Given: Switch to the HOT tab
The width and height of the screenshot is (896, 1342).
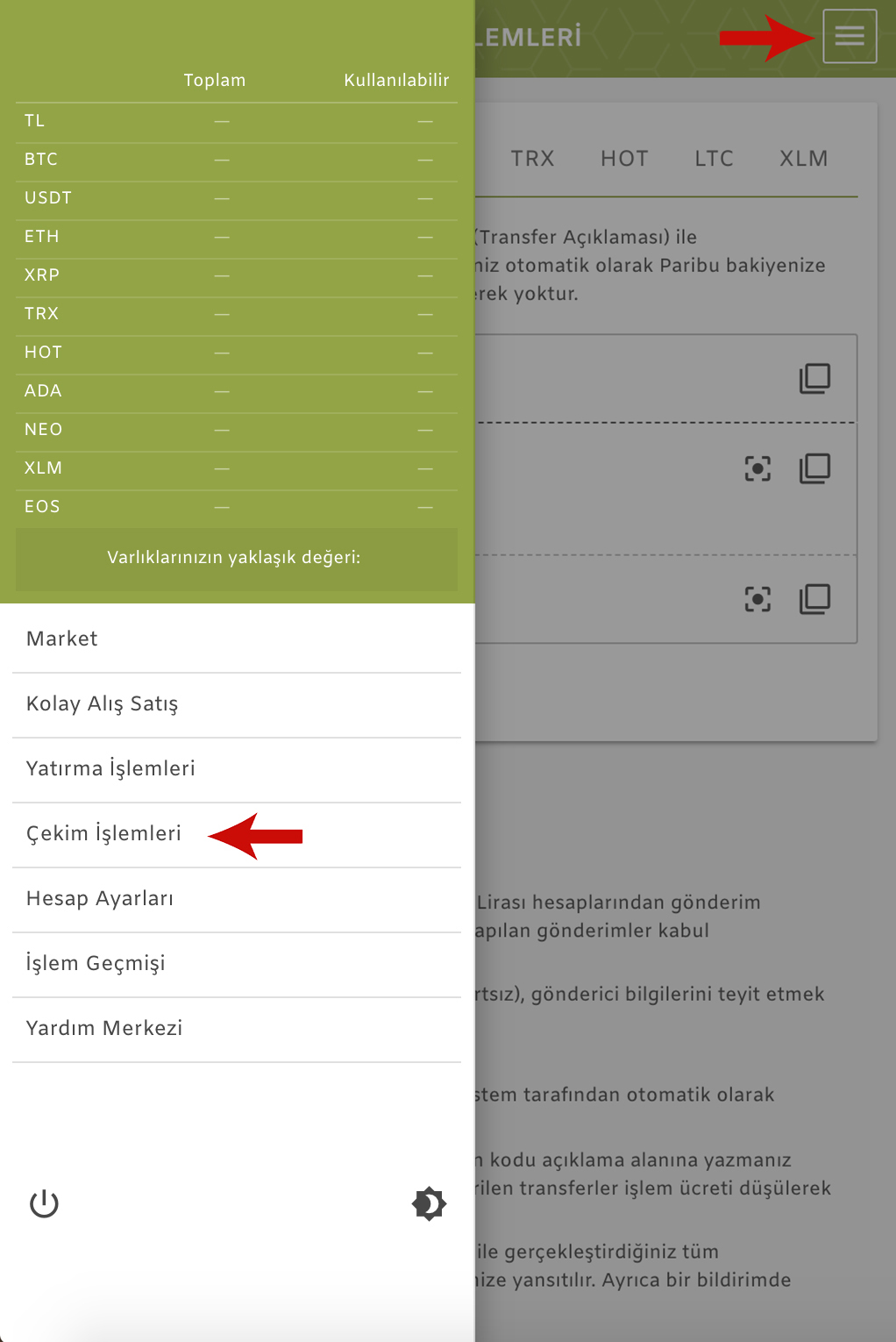Looking at the screenshot, I should (x=624, y=159).
